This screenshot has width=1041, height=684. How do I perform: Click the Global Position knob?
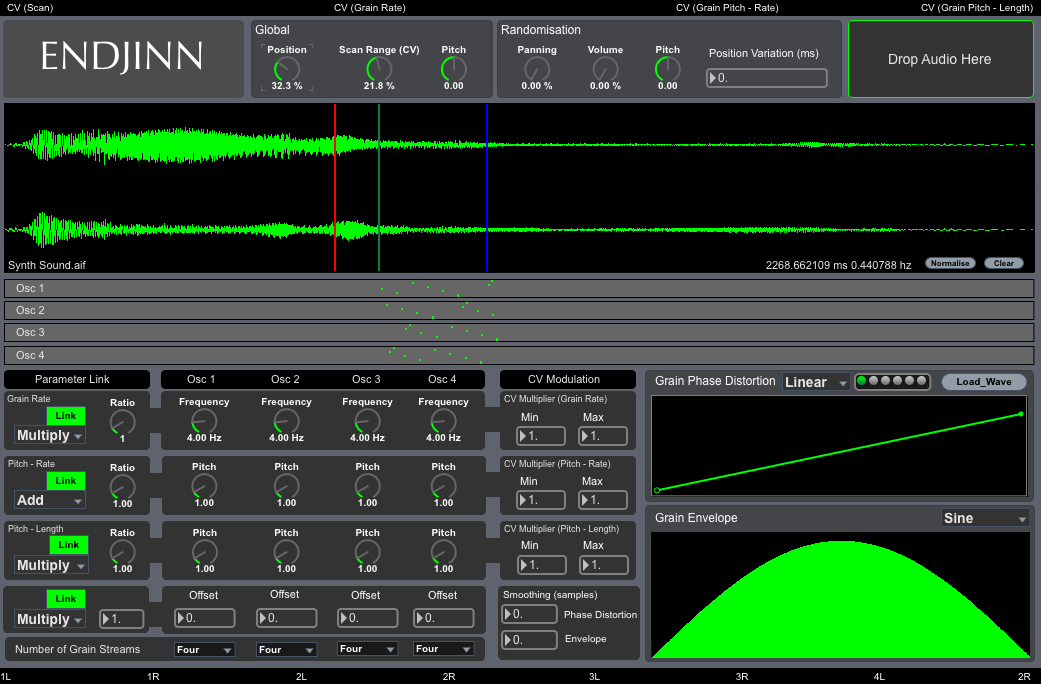tap(286, 69)
